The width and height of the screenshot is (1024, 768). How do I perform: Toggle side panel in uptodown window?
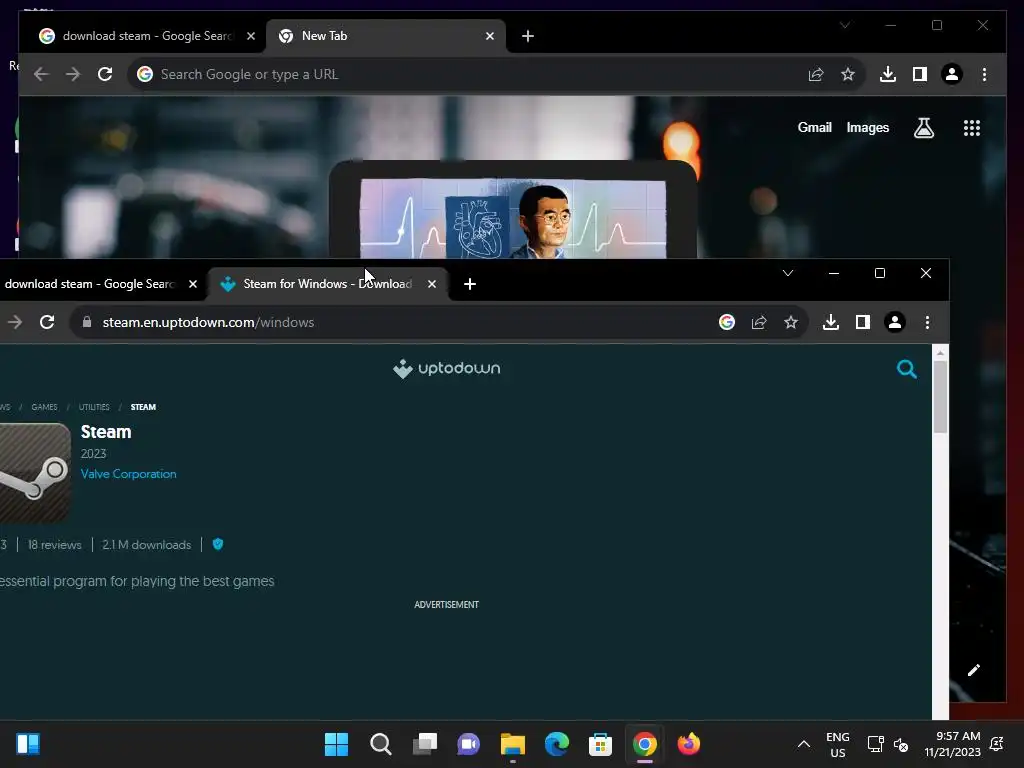point(863,322)
